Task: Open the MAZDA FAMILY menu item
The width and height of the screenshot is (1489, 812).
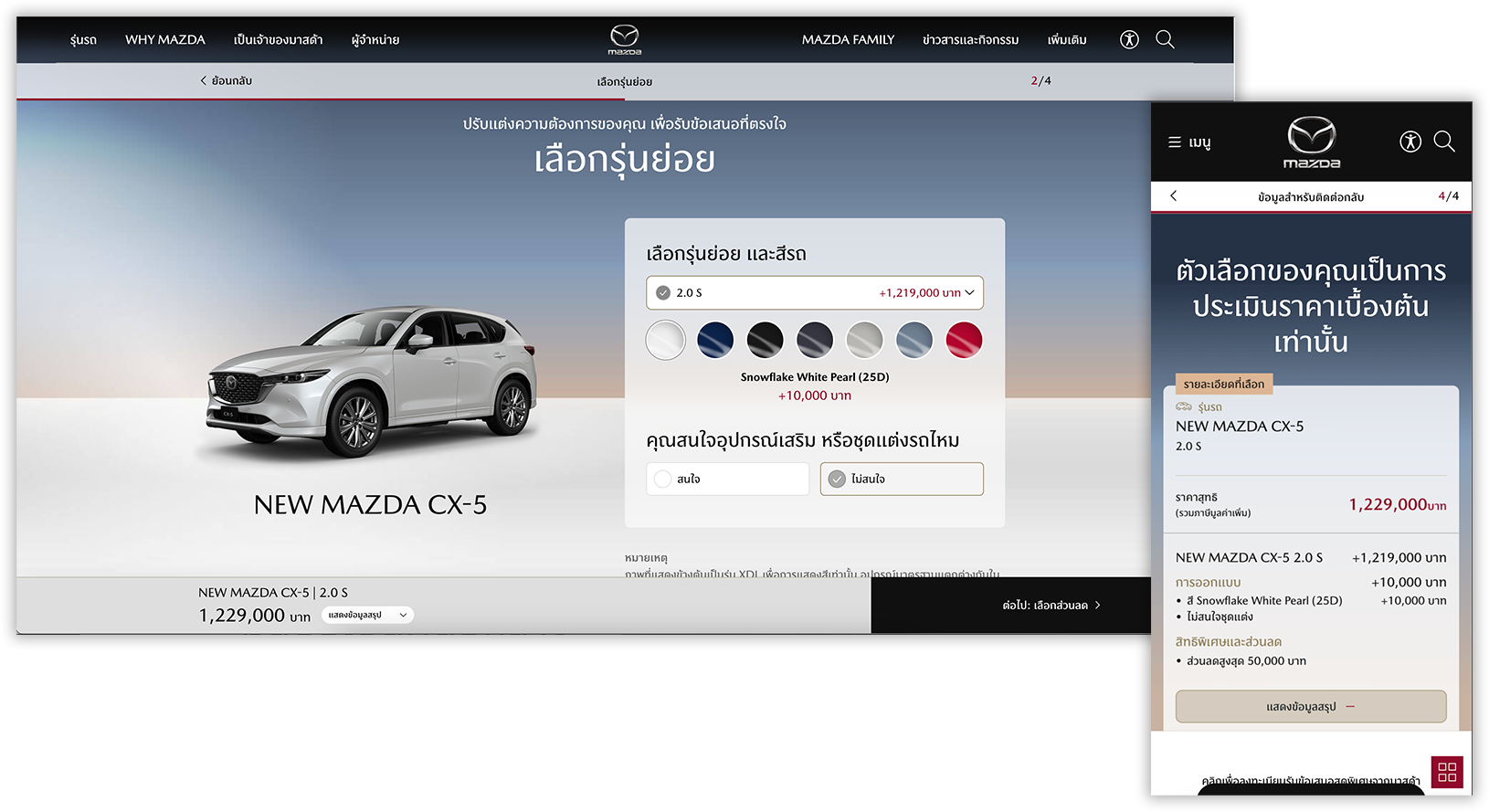Action: [x=848, y=40]
